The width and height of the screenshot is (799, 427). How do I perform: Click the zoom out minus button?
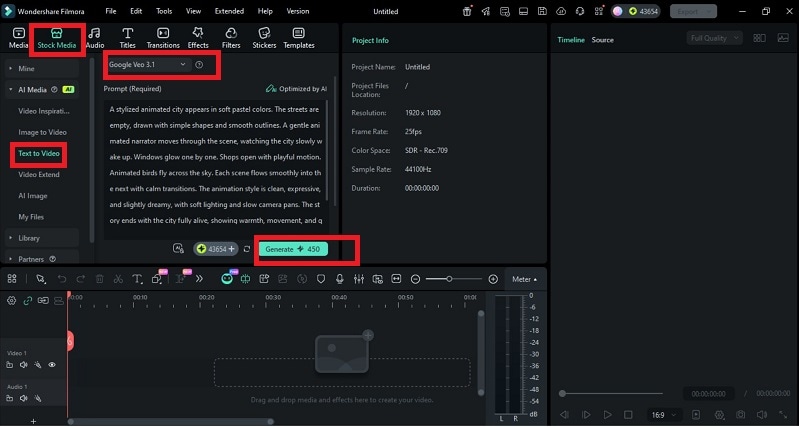pyautogui.click(x=415, y=279)
